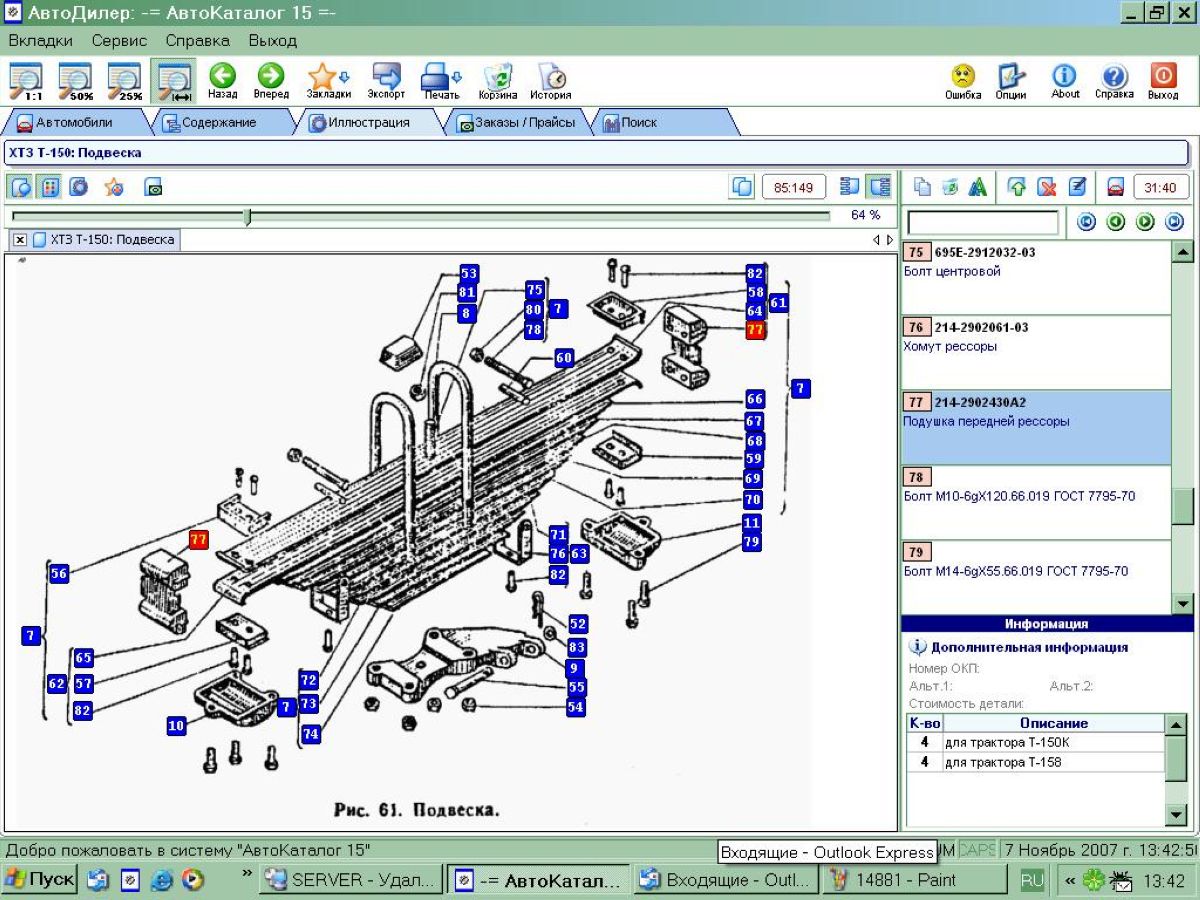Viewport: 1200px width, 900px height.
Task: Switch to the Заказы / Прайсы tab
Action: point(516,123)
